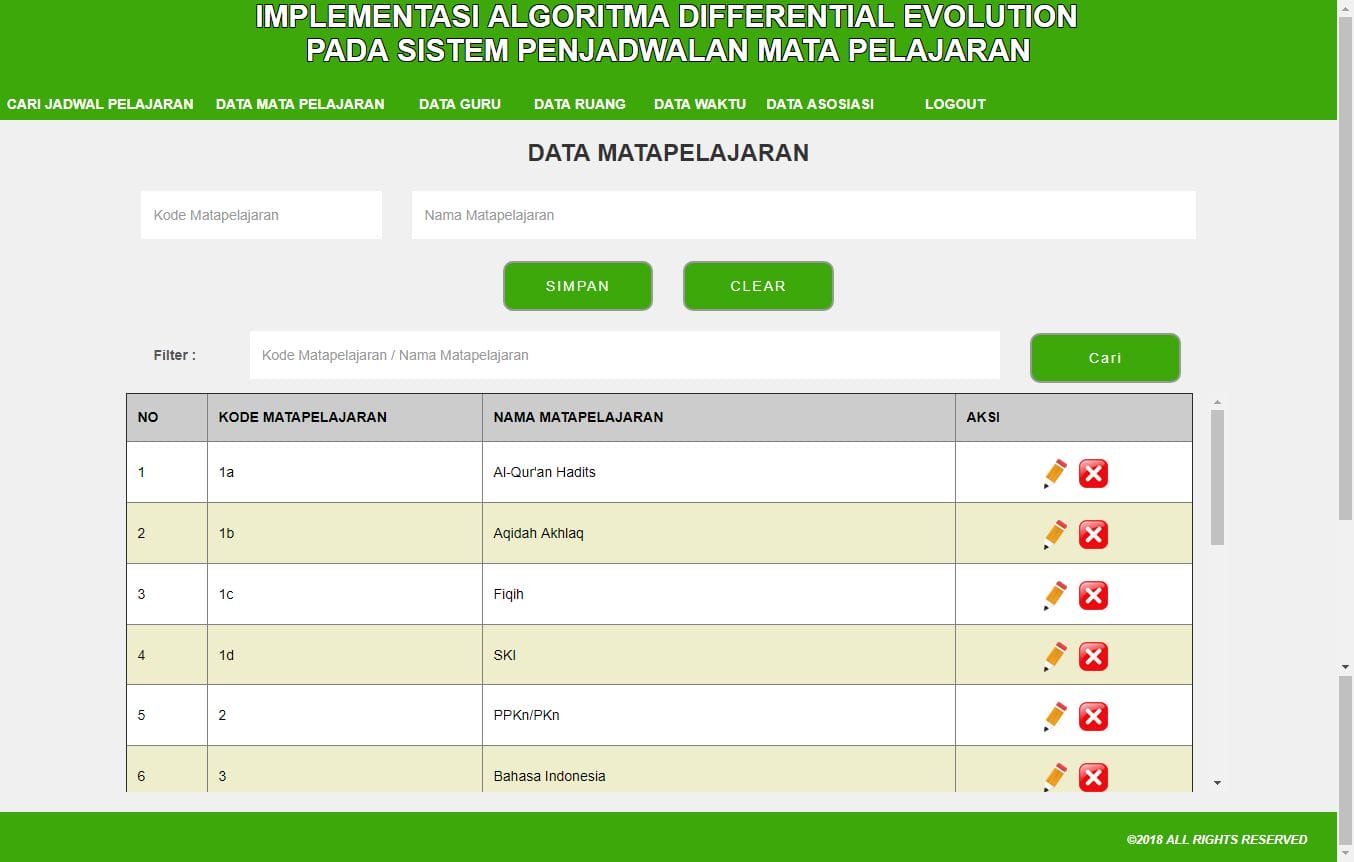The width and height of the screenshot is (1354, 862).
Task: Focus the Kode Matapelajaran input field
Action: pyautogui.click(x=261, y=215)
